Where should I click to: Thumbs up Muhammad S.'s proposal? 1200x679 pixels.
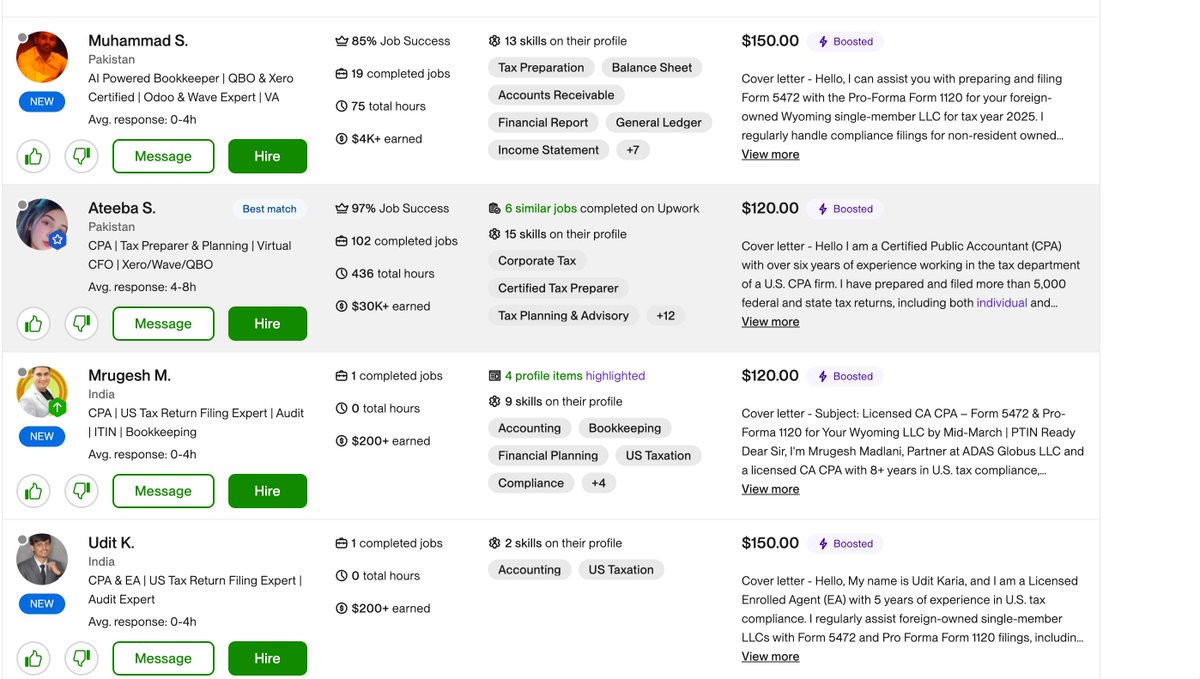coord(34,156)
